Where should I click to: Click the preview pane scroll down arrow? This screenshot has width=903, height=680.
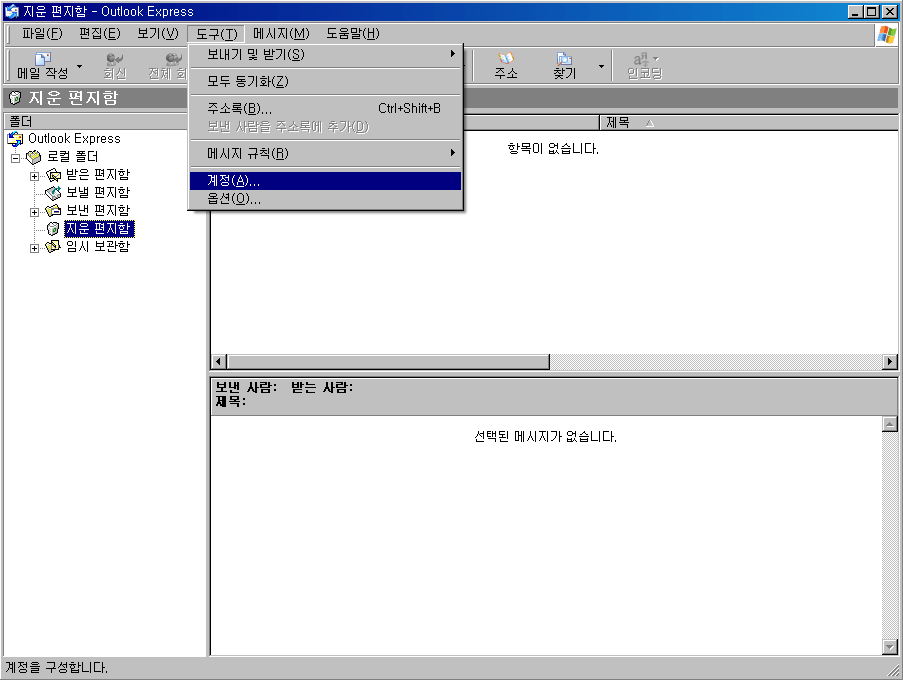(890, 647)
